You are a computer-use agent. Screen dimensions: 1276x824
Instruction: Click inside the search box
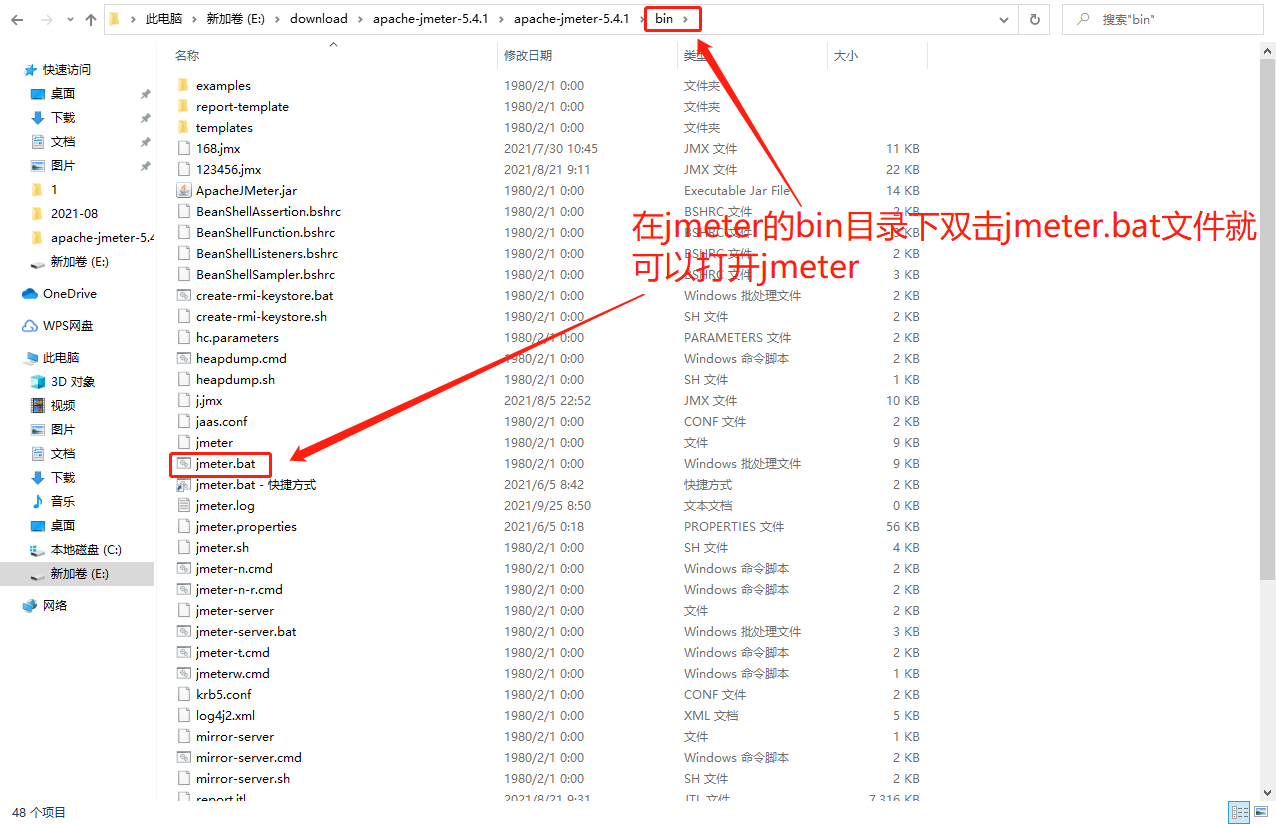point(1163,18)
